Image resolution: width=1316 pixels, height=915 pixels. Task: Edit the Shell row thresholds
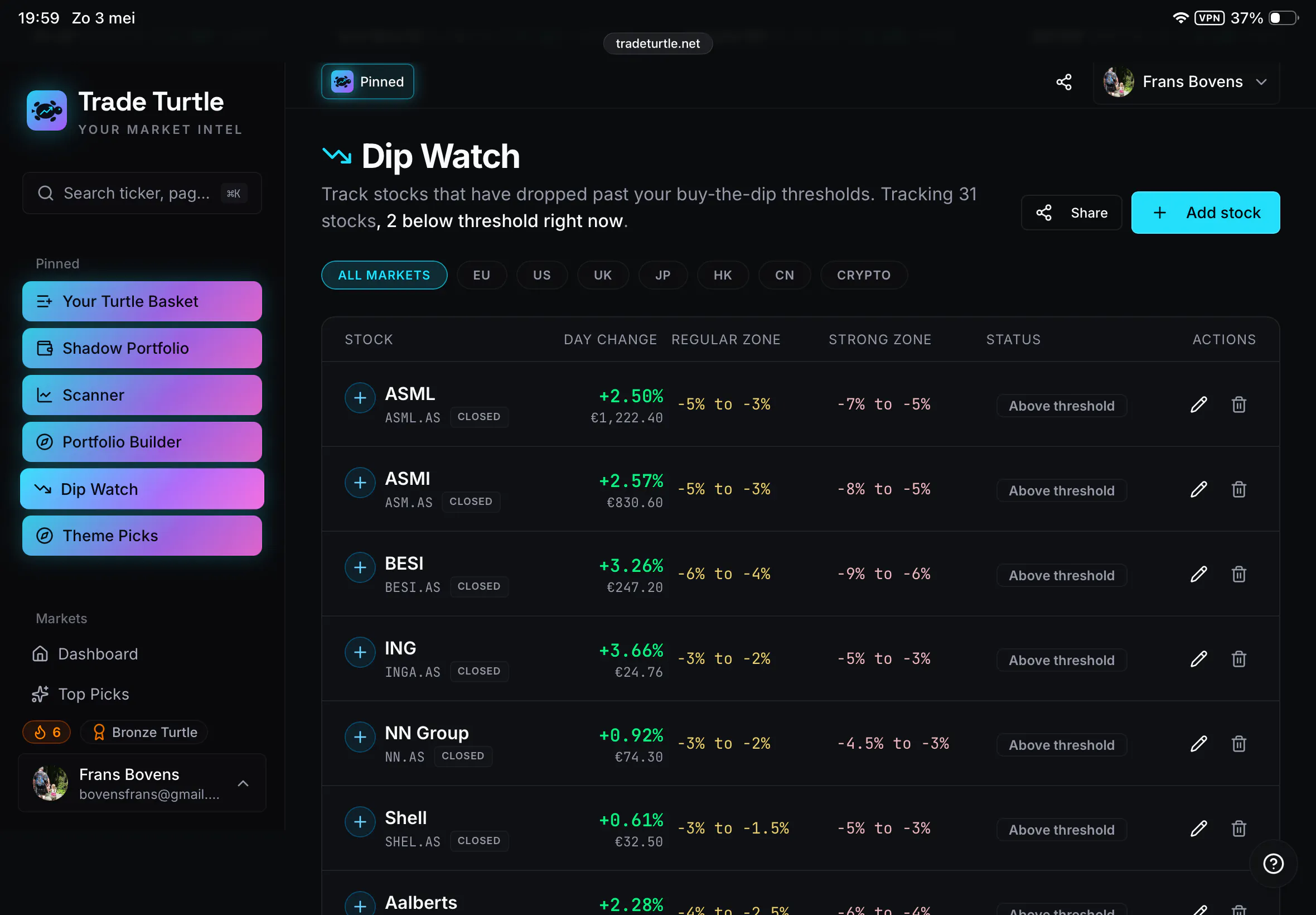tap(1198, 829)
